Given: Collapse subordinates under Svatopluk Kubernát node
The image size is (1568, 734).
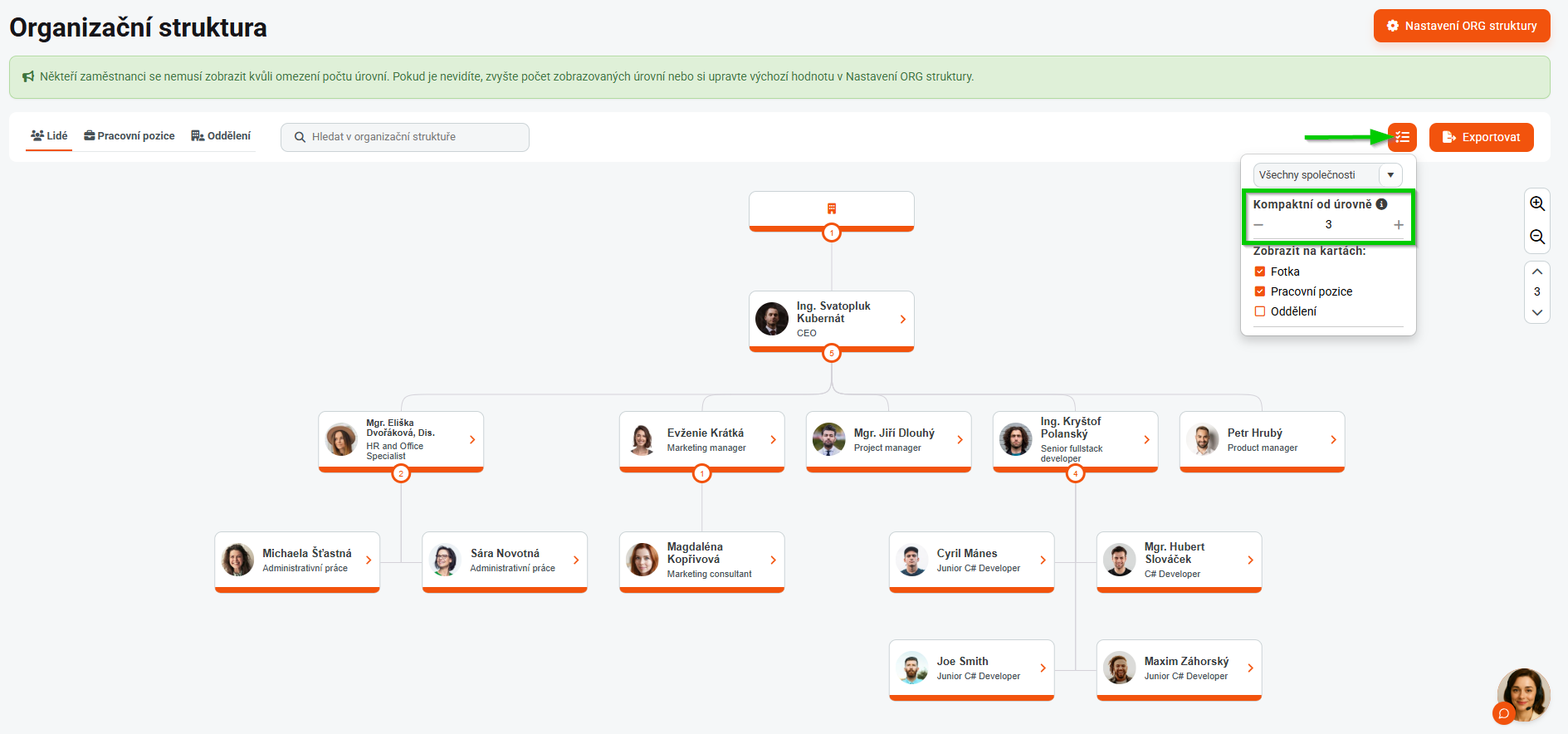Looking at the screenshot, I should tap(832, 353).
